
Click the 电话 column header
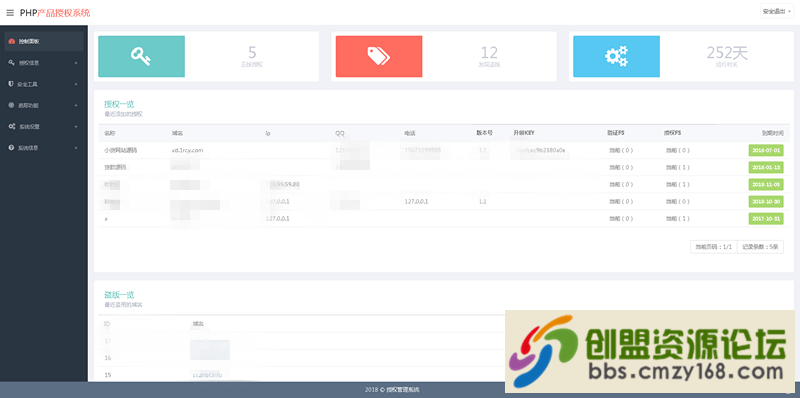tap(409, 133)
